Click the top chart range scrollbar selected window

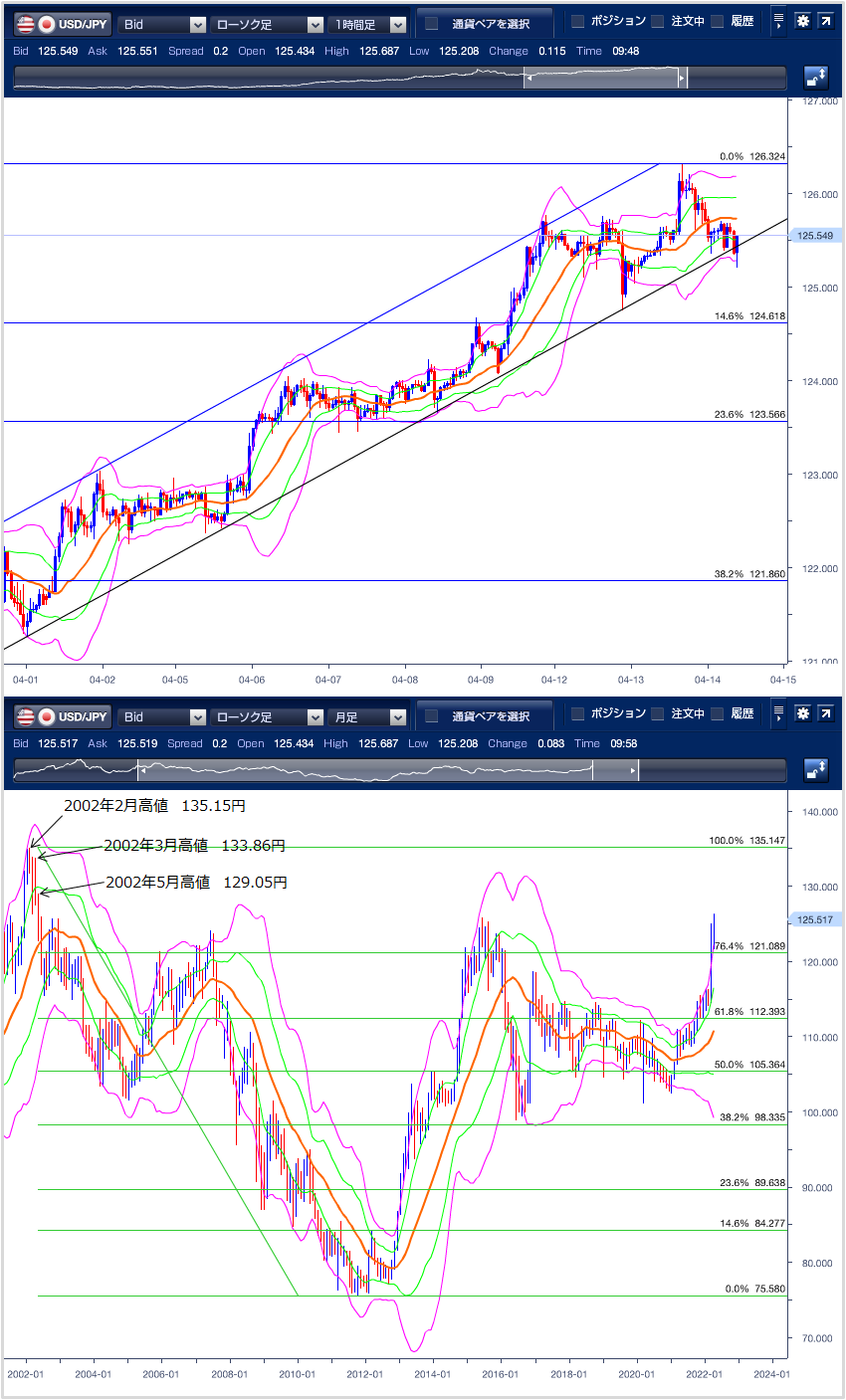pos(602,79)
